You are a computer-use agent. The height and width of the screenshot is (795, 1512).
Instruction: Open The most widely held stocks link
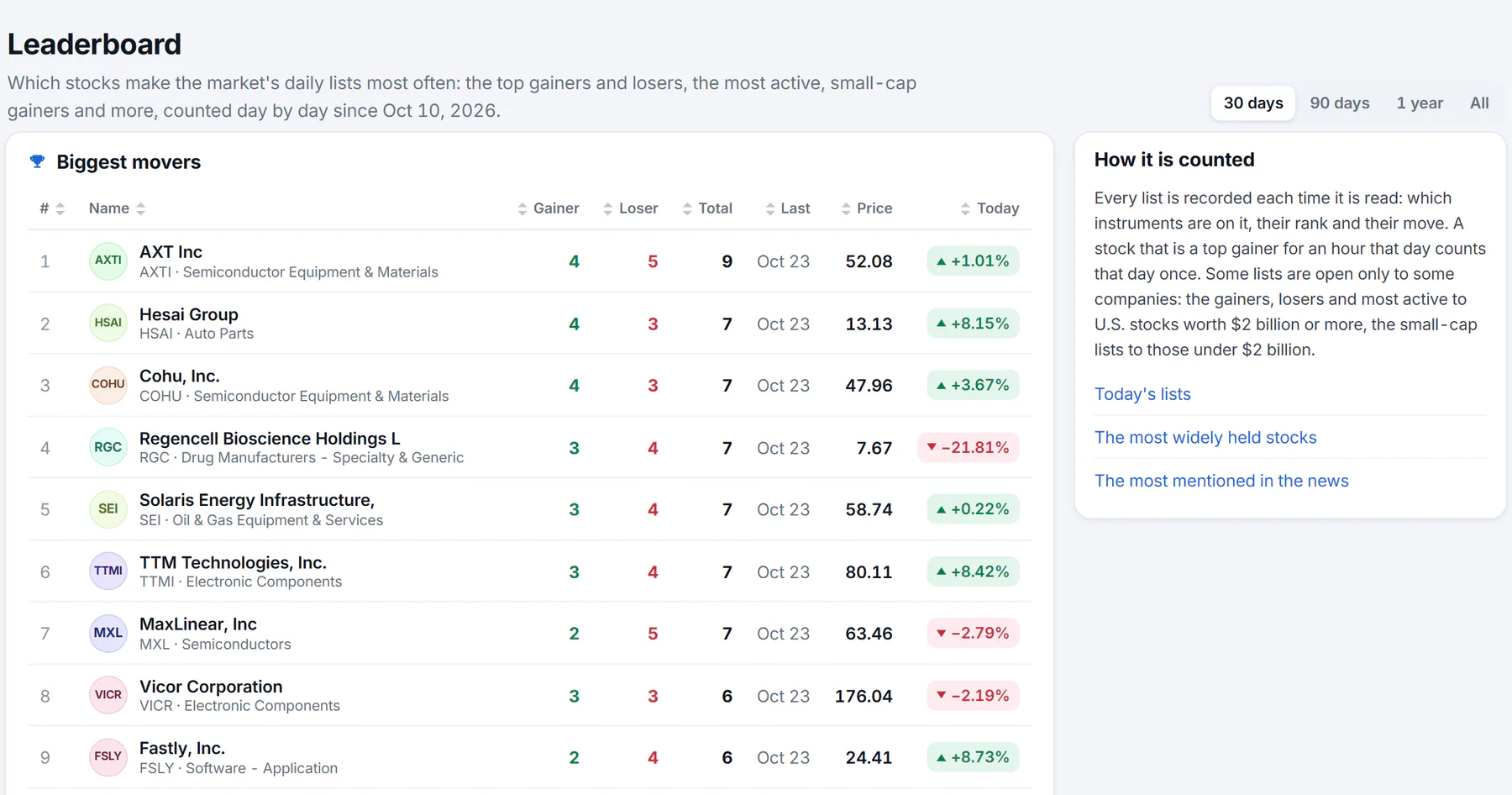[1205, 438]
